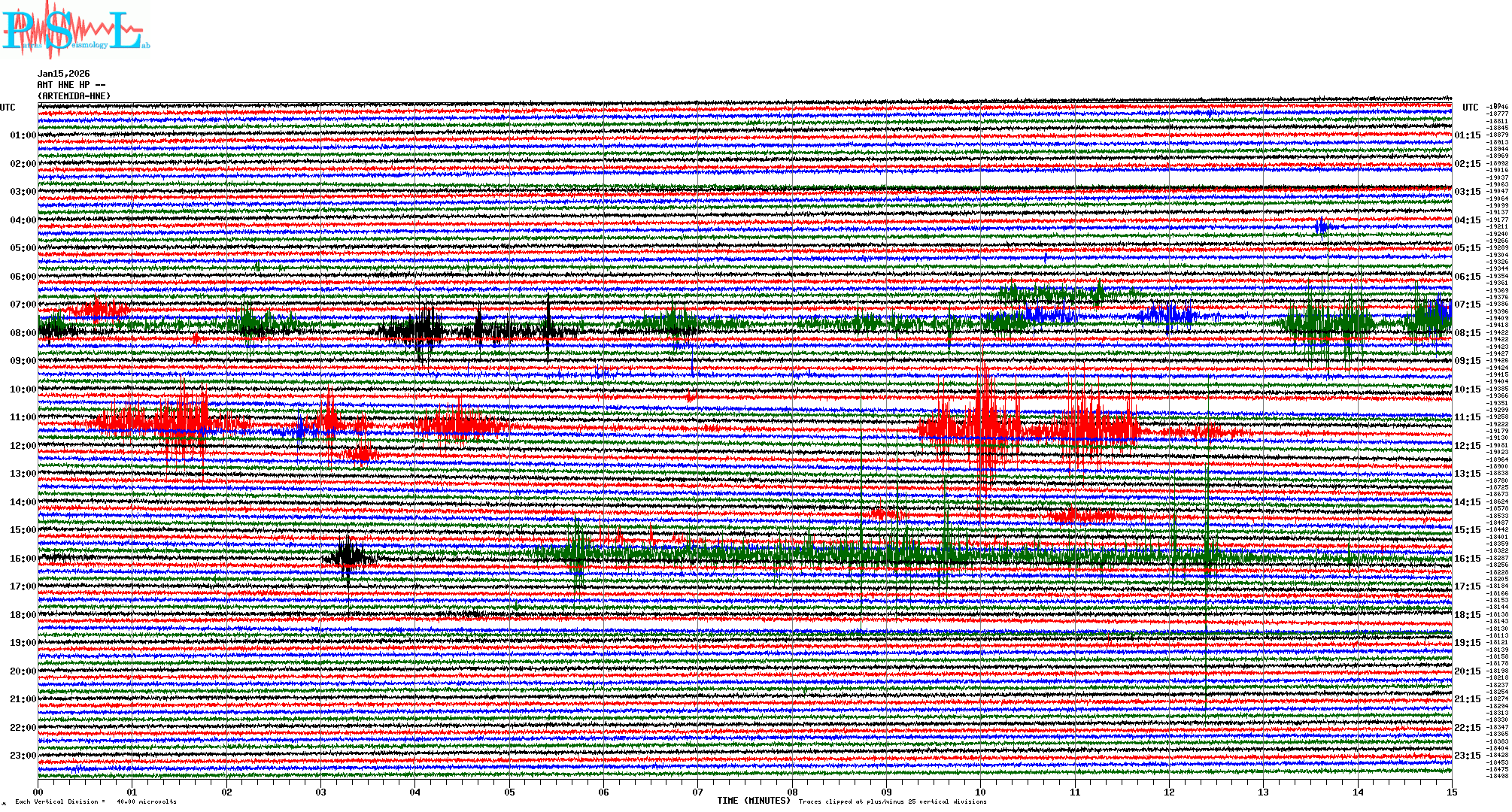Click the Traces clipped footer note
Screen dimensions: 1512x812
pyautogui.click(x=892, y=801)
